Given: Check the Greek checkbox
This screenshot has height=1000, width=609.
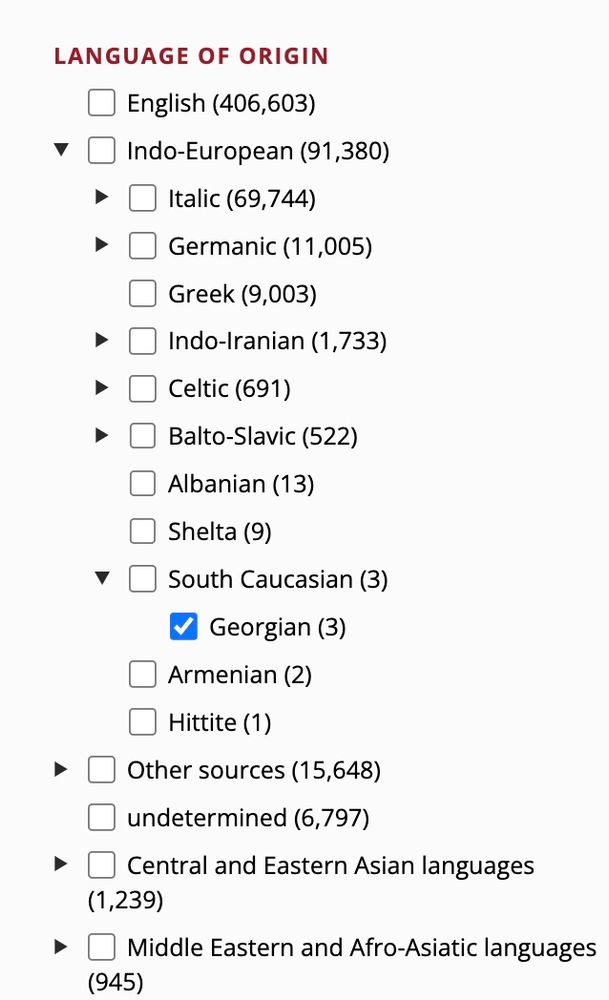Looking at the screenshot, I should tap(142, 292).
